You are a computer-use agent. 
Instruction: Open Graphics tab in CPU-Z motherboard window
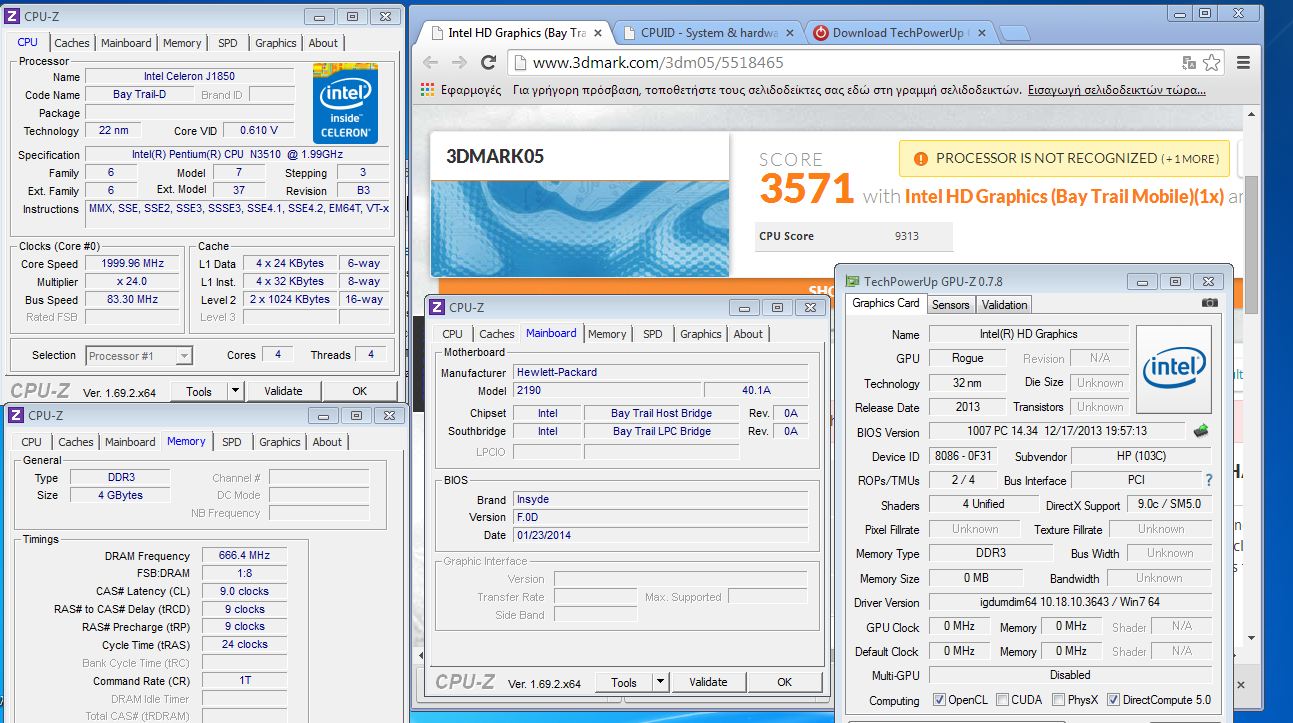(701, 334)
